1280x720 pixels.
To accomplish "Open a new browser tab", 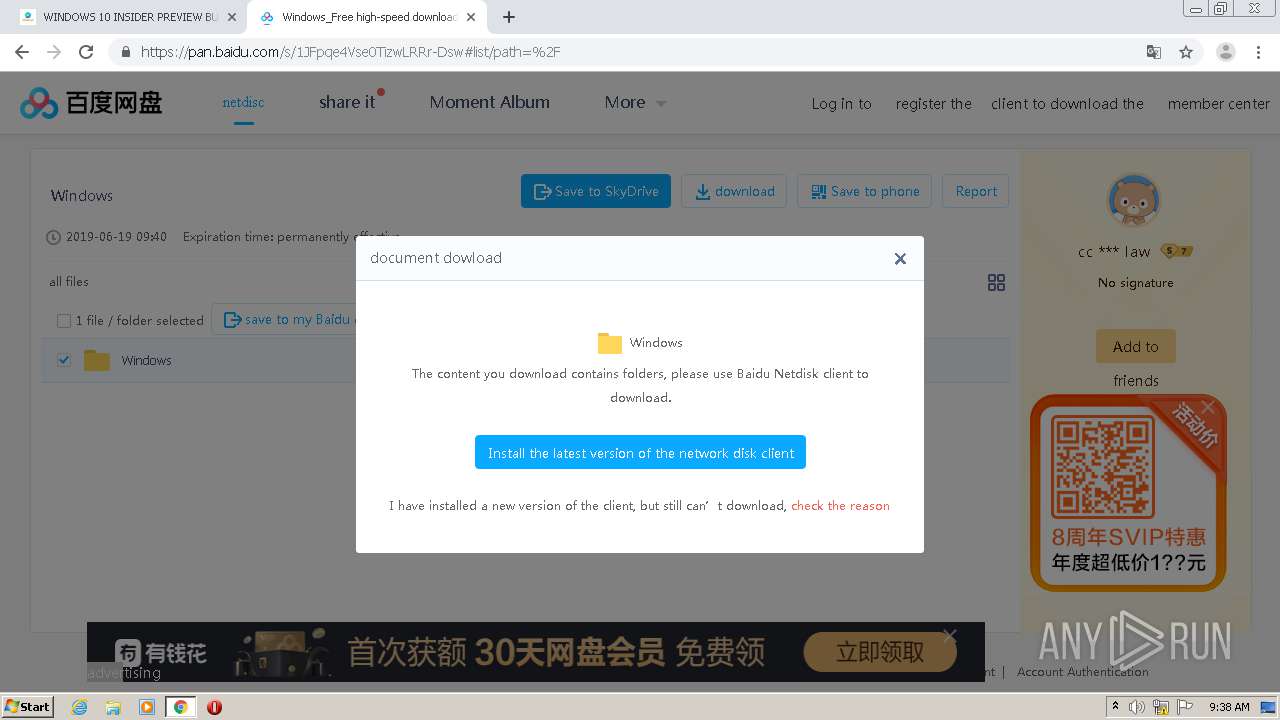I will tap(509, 17).
